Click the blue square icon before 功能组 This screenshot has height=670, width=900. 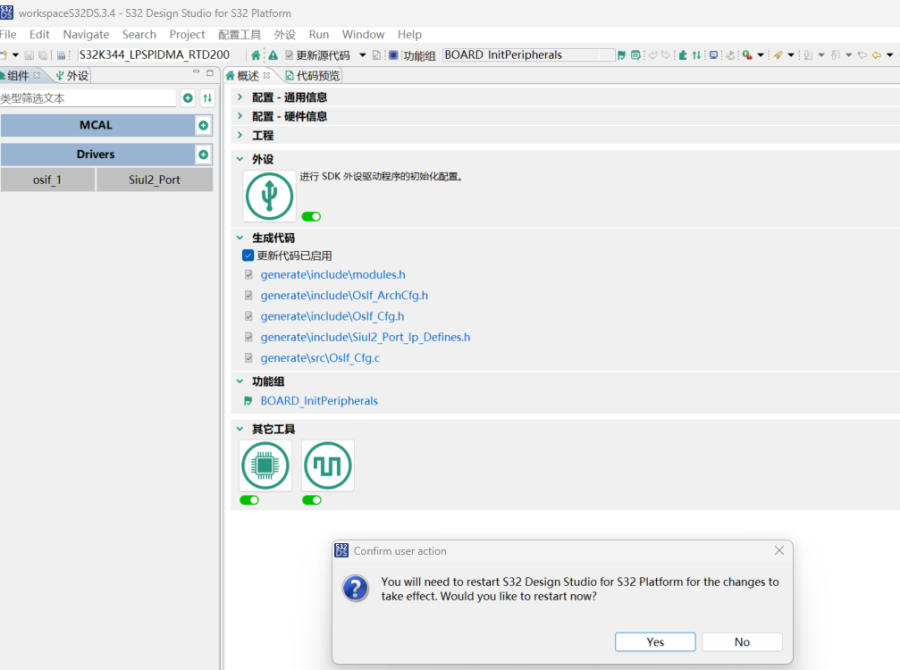click(x=393, y=55)
